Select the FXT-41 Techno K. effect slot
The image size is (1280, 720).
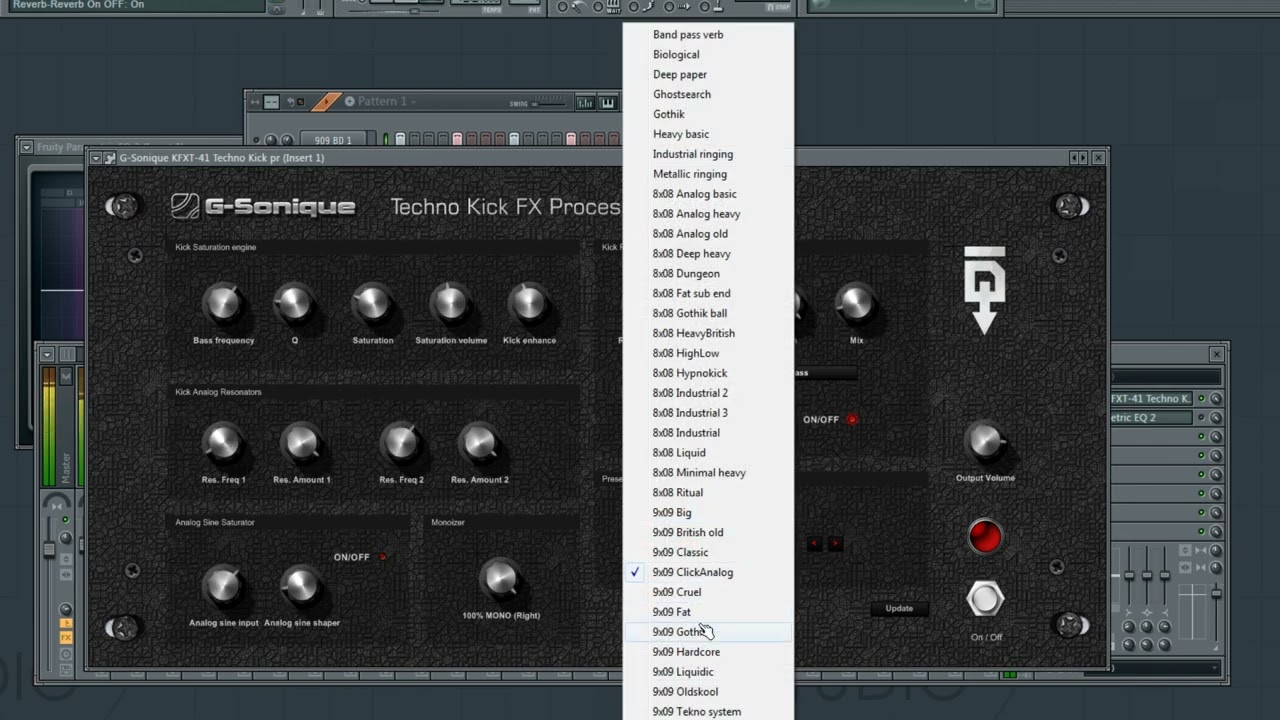tap(1152, 398)
